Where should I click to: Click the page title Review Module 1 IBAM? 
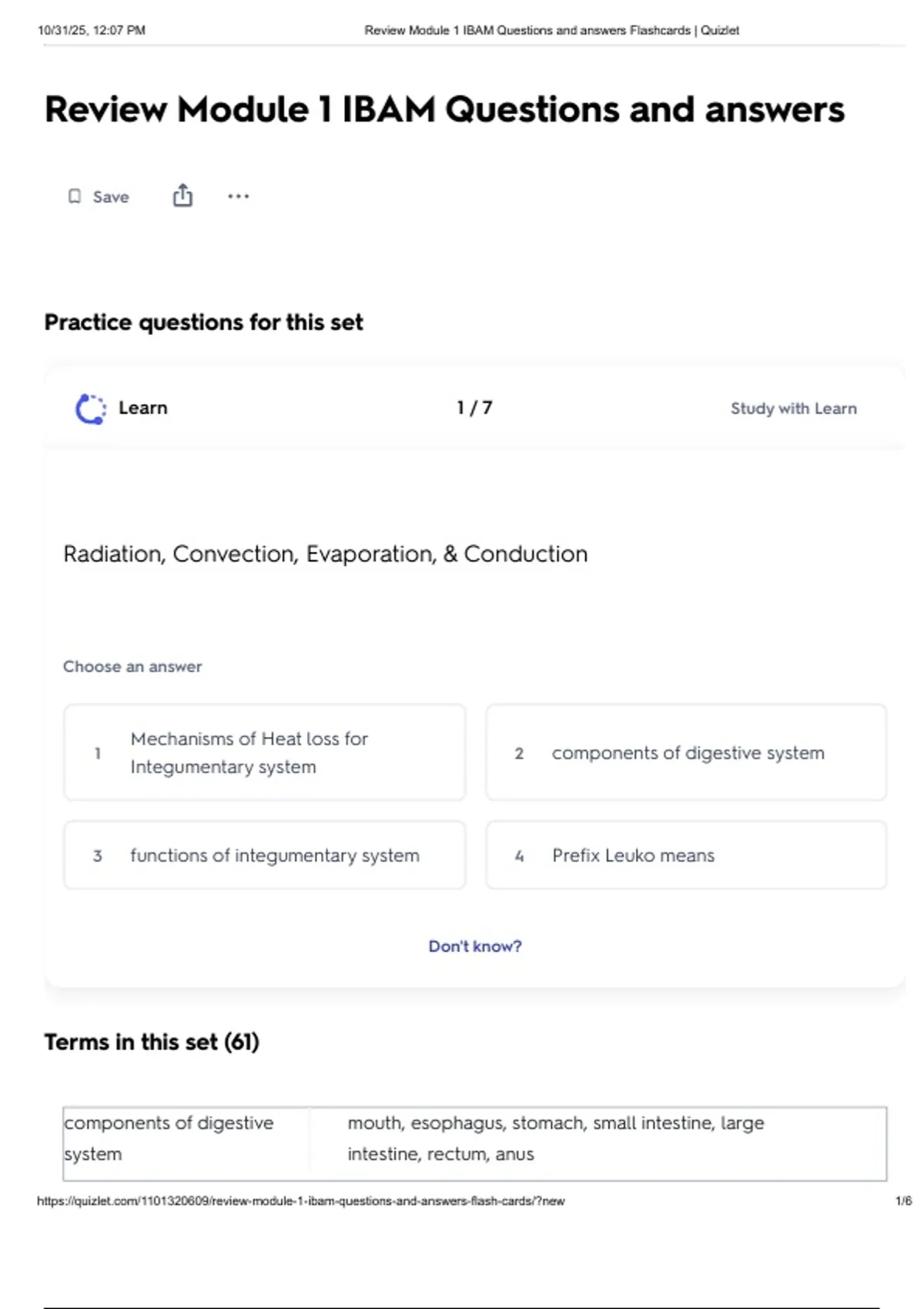444,109
